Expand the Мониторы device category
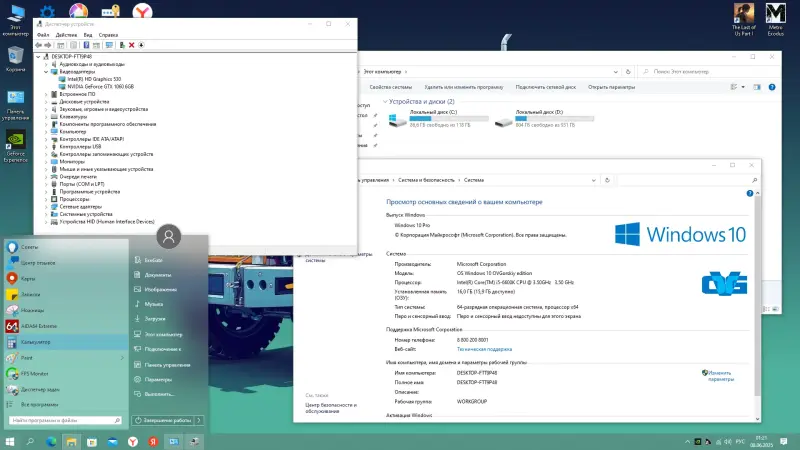Viewport: 800px width, 450px height. pos(46,162)
